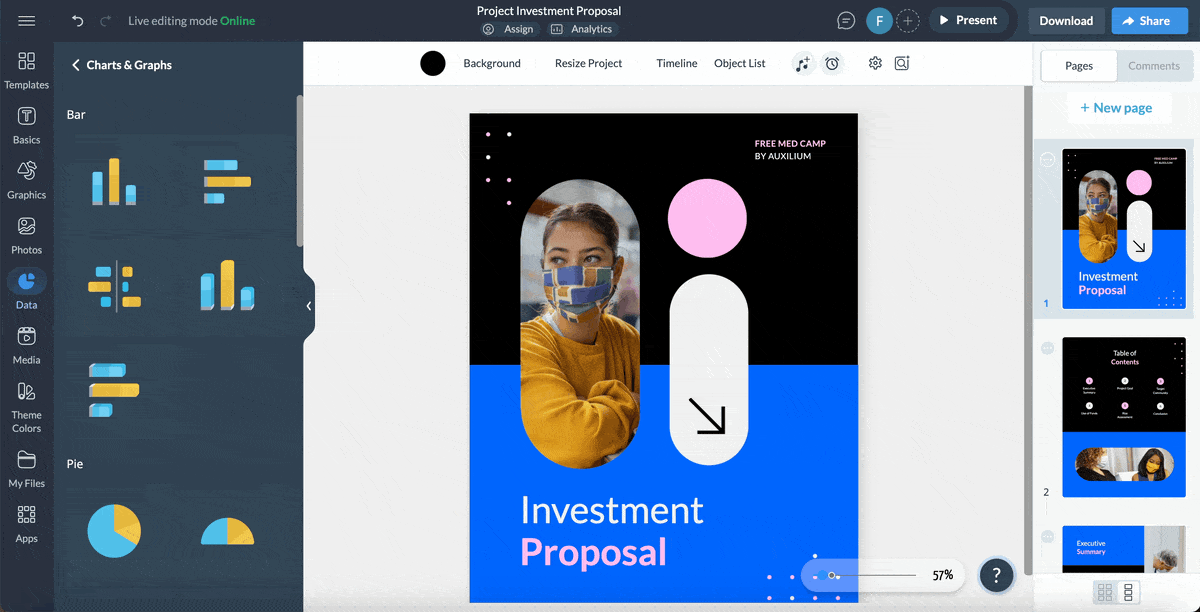The image size is (1200, 612).
Task: Open the Photos panel
Action: pos(27,233)
